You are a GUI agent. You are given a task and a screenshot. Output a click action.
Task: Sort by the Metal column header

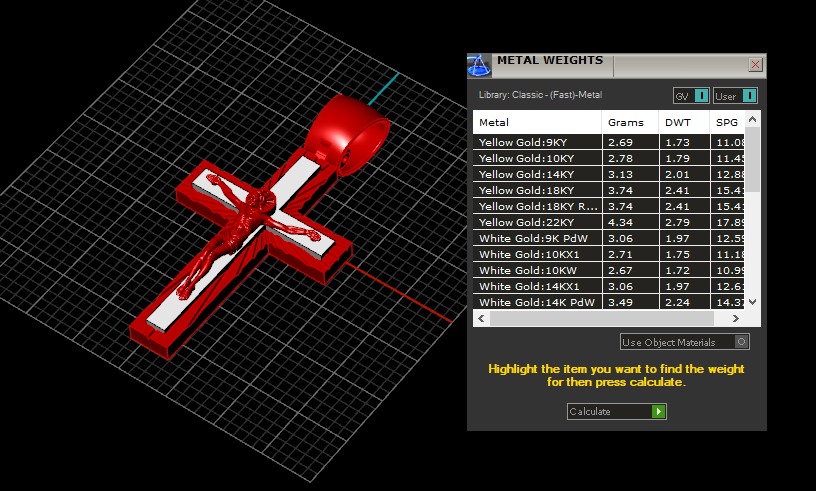click(537, 122)
